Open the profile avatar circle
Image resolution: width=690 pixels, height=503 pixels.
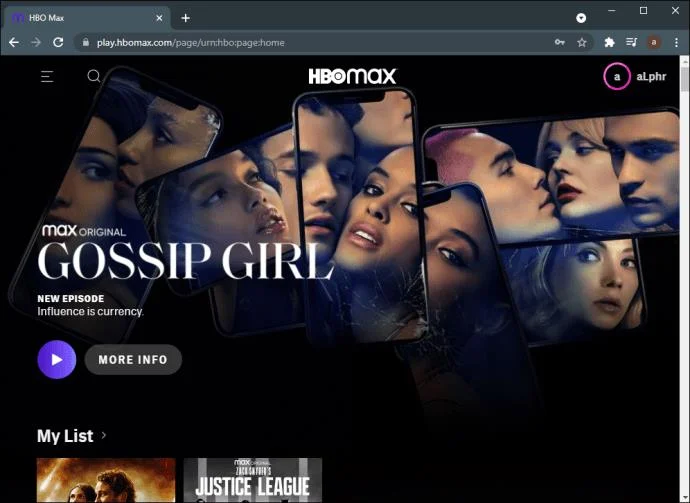(617, 77)
